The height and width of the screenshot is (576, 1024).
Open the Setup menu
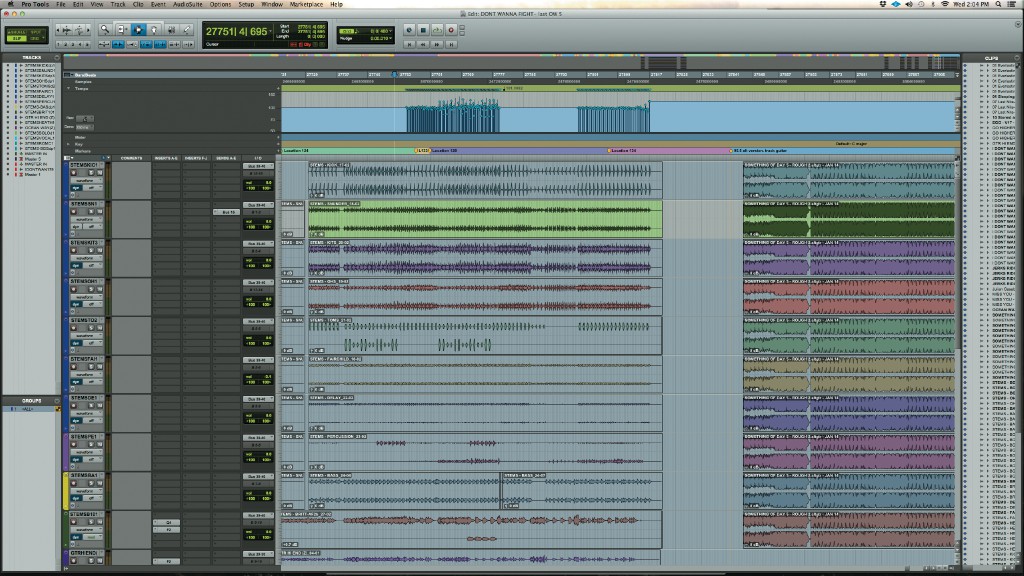(246, 4)
